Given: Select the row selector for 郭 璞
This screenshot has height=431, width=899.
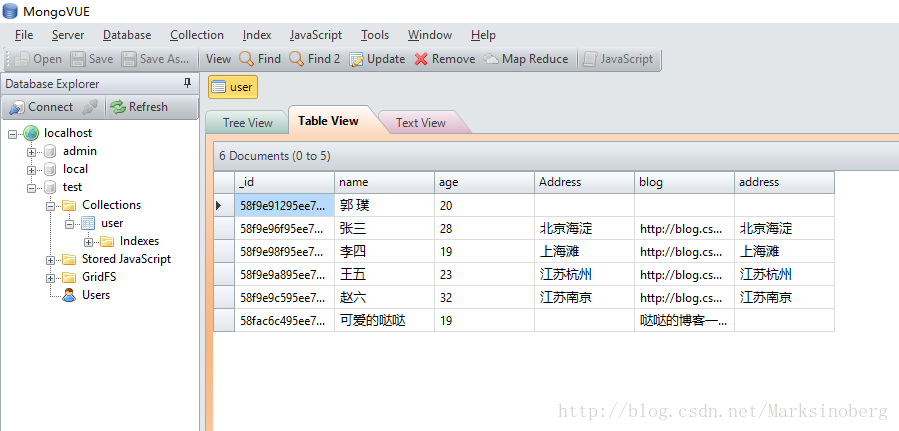Looking at the screenshot, I should tap(224, 205).
